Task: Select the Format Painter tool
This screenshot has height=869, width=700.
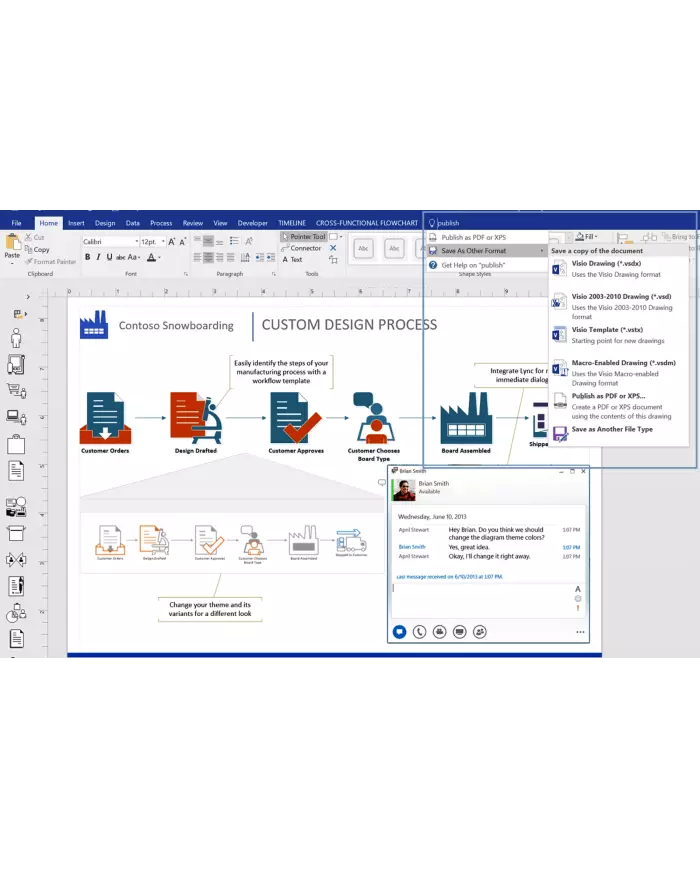Action: [50, 262]
